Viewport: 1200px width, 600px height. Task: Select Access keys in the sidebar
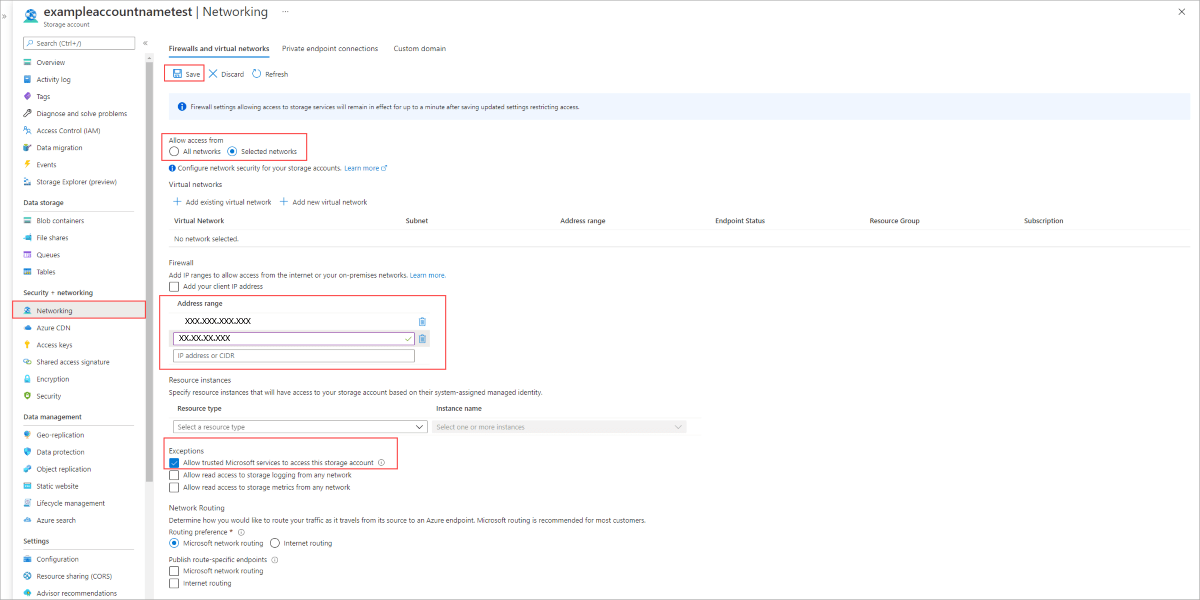pyautogui.click(x=53, y=344)
